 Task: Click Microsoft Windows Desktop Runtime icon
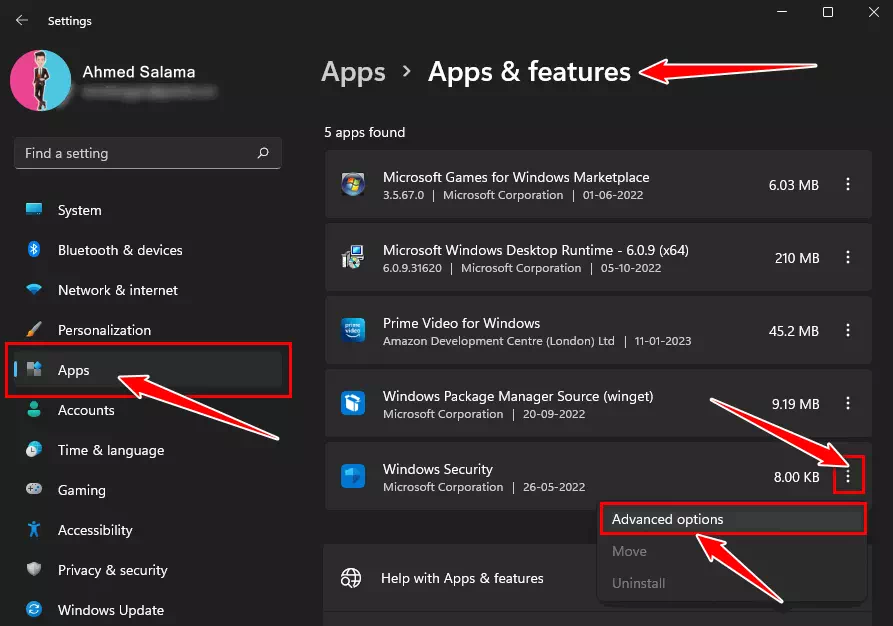point(353,257)
